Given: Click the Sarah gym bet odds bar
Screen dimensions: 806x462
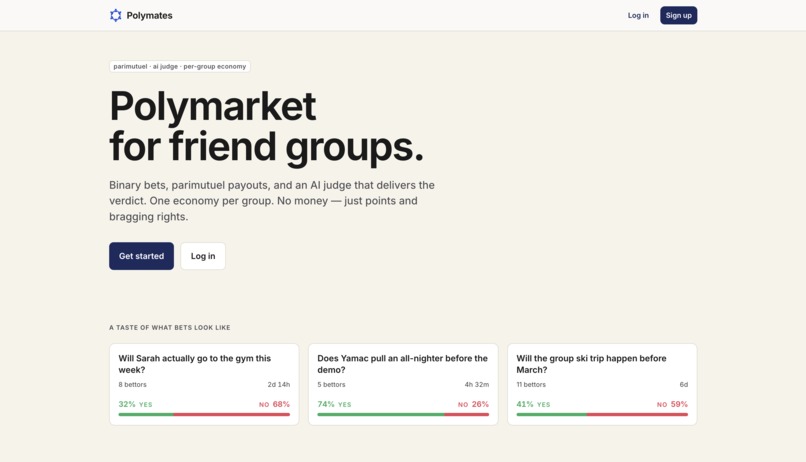Looking at the screenshot, I should [204, 414].
